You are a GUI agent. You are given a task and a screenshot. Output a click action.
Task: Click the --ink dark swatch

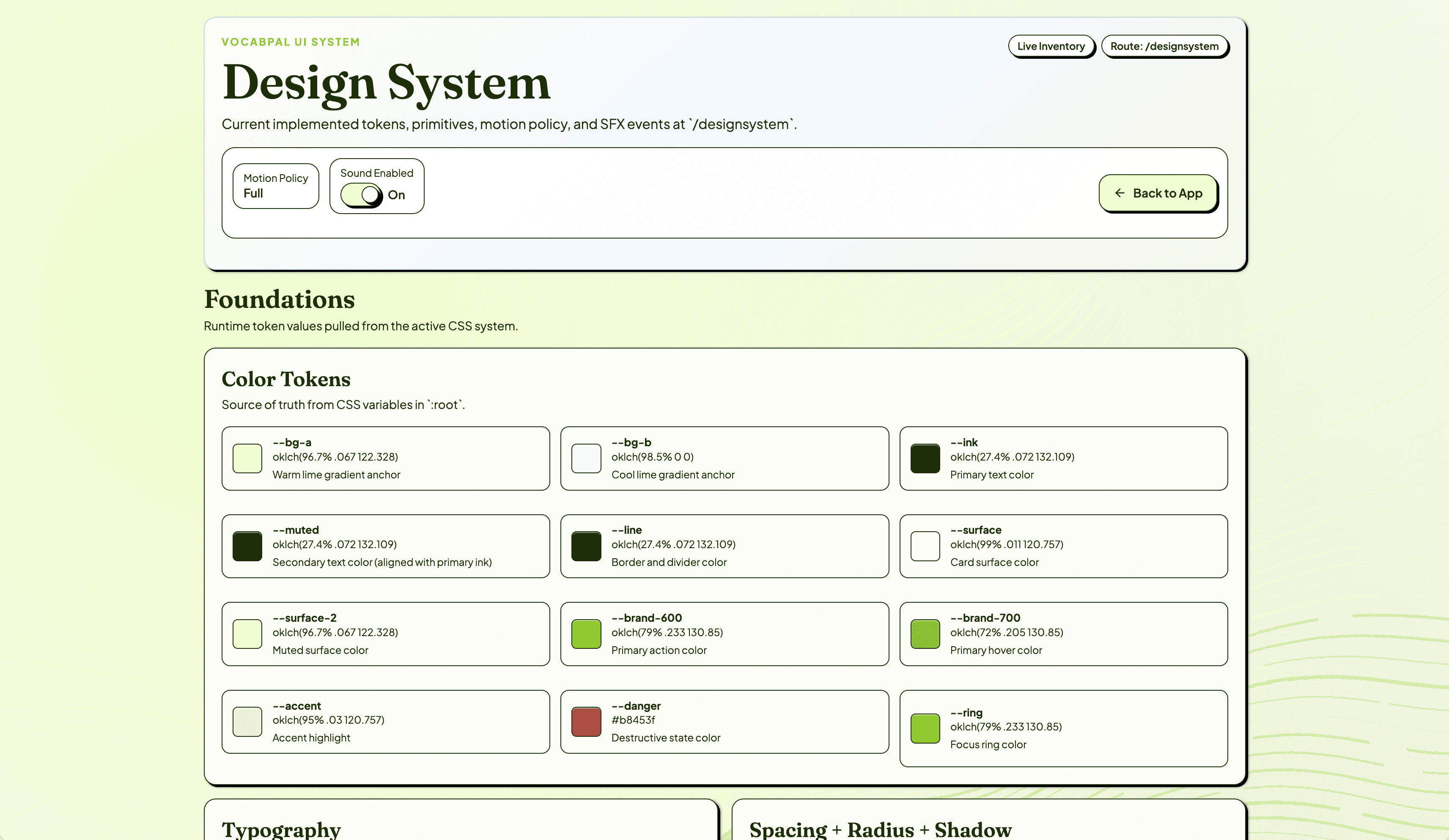pyautogui.click(x=925, y=458)
